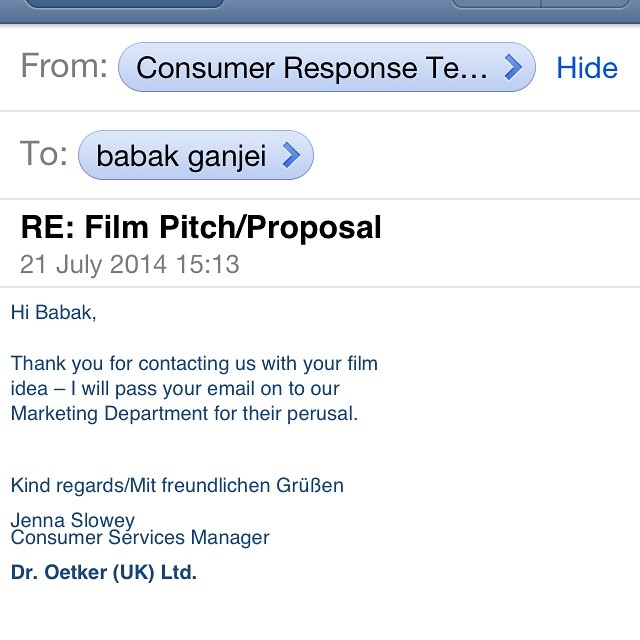Tap the Consumer Services Manager title
Viewport: 640px width, 640px height.
tap(140, 538)
